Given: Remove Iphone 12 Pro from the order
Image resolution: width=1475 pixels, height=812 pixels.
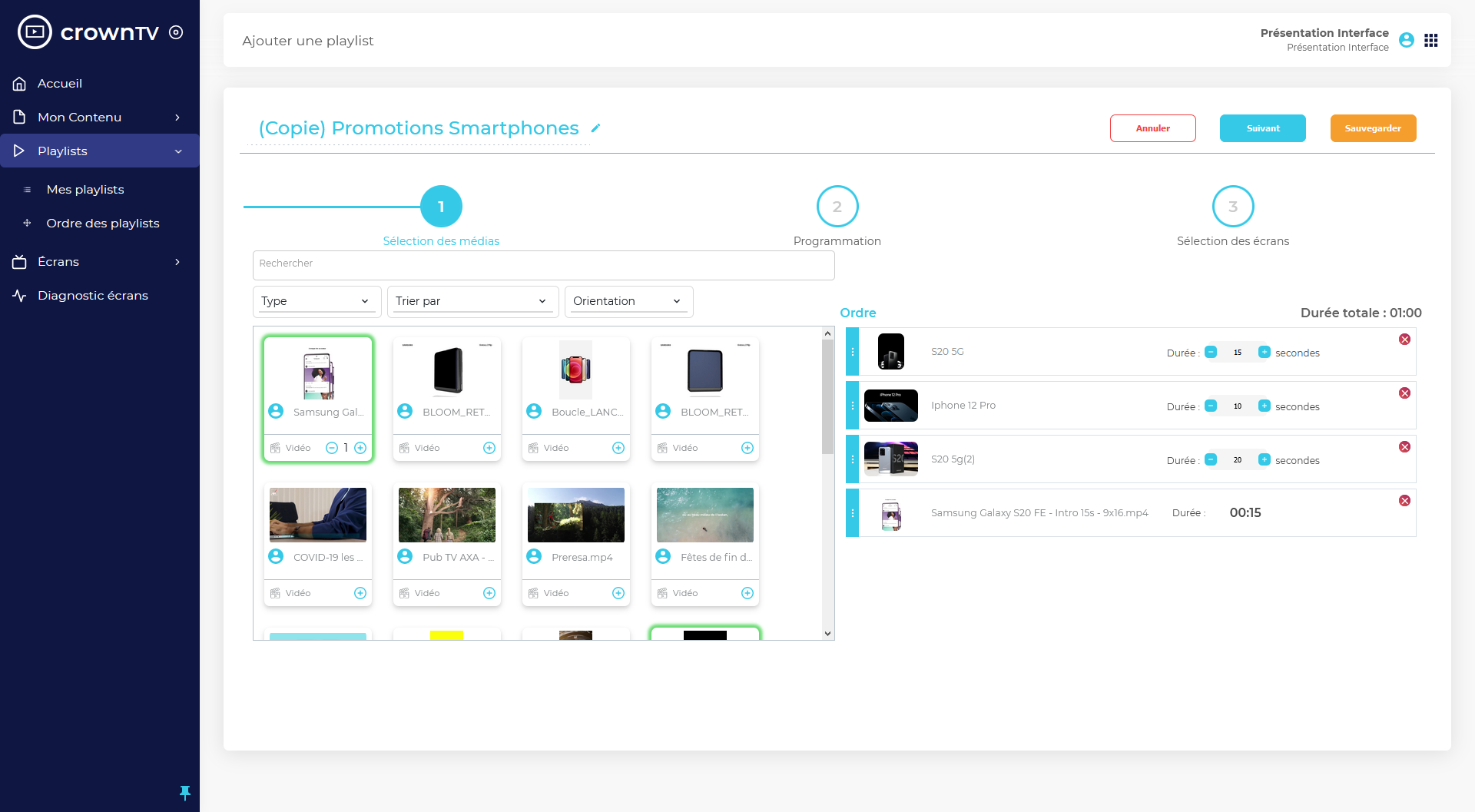Looking at the screenshot, I should pyautogui.click(x=1404, y=393).
